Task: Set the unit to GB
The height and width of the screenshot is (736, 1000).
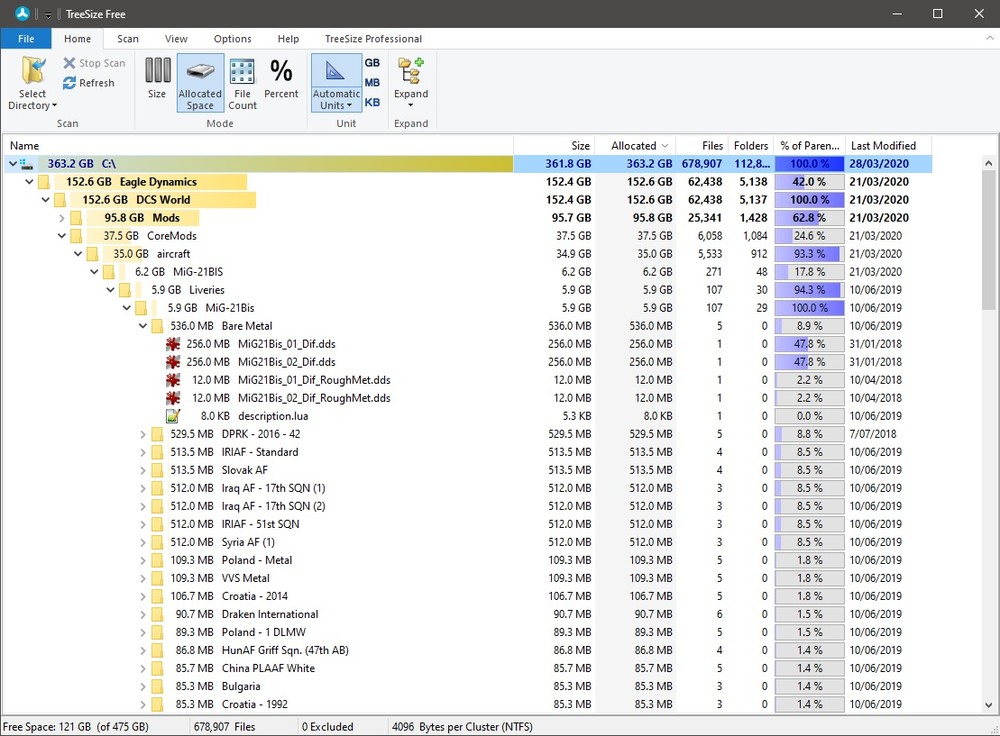Action: point(372,63)
